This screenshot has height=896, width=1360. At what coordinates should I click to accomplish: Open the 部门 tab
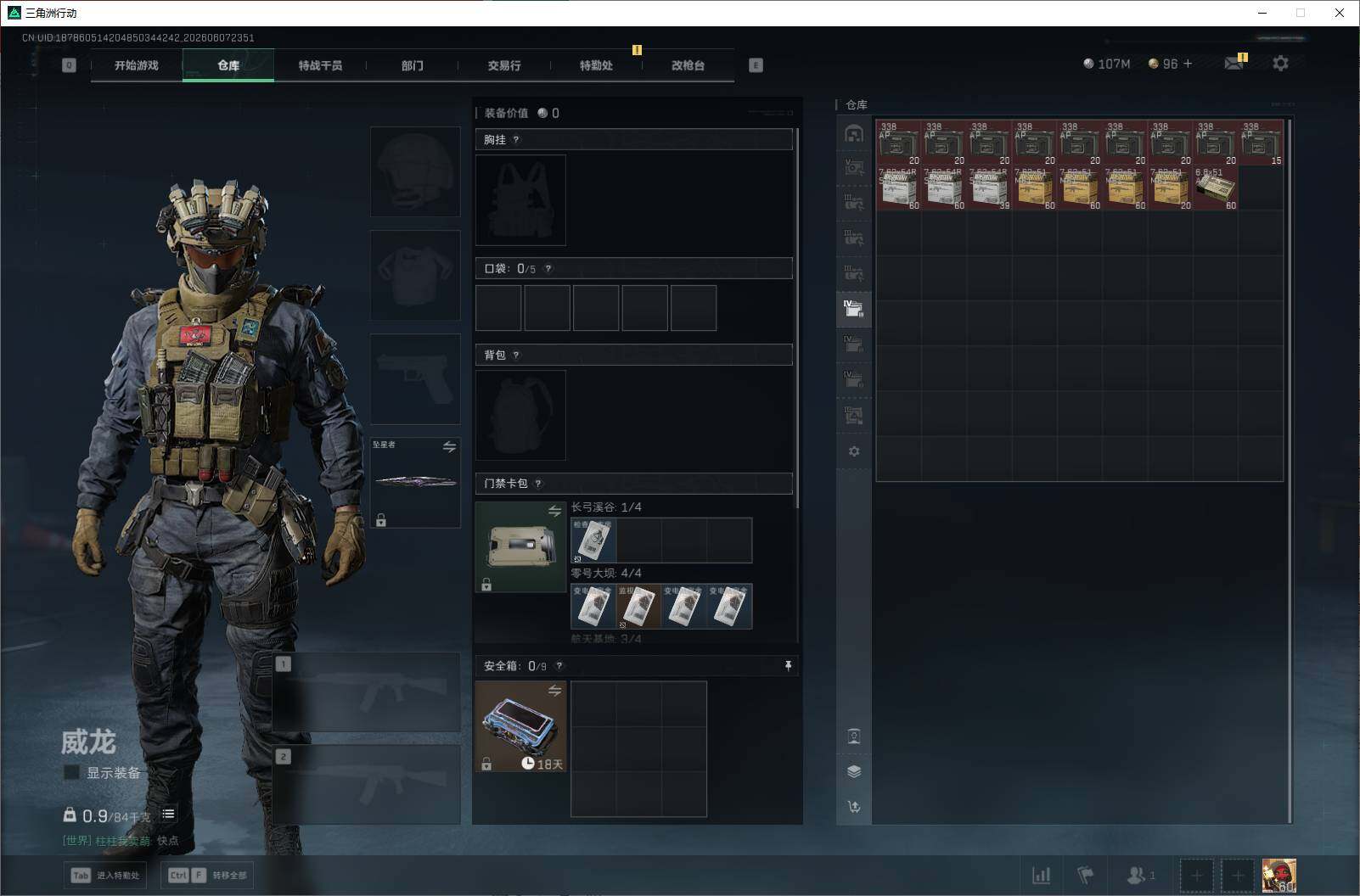(413, 65)
